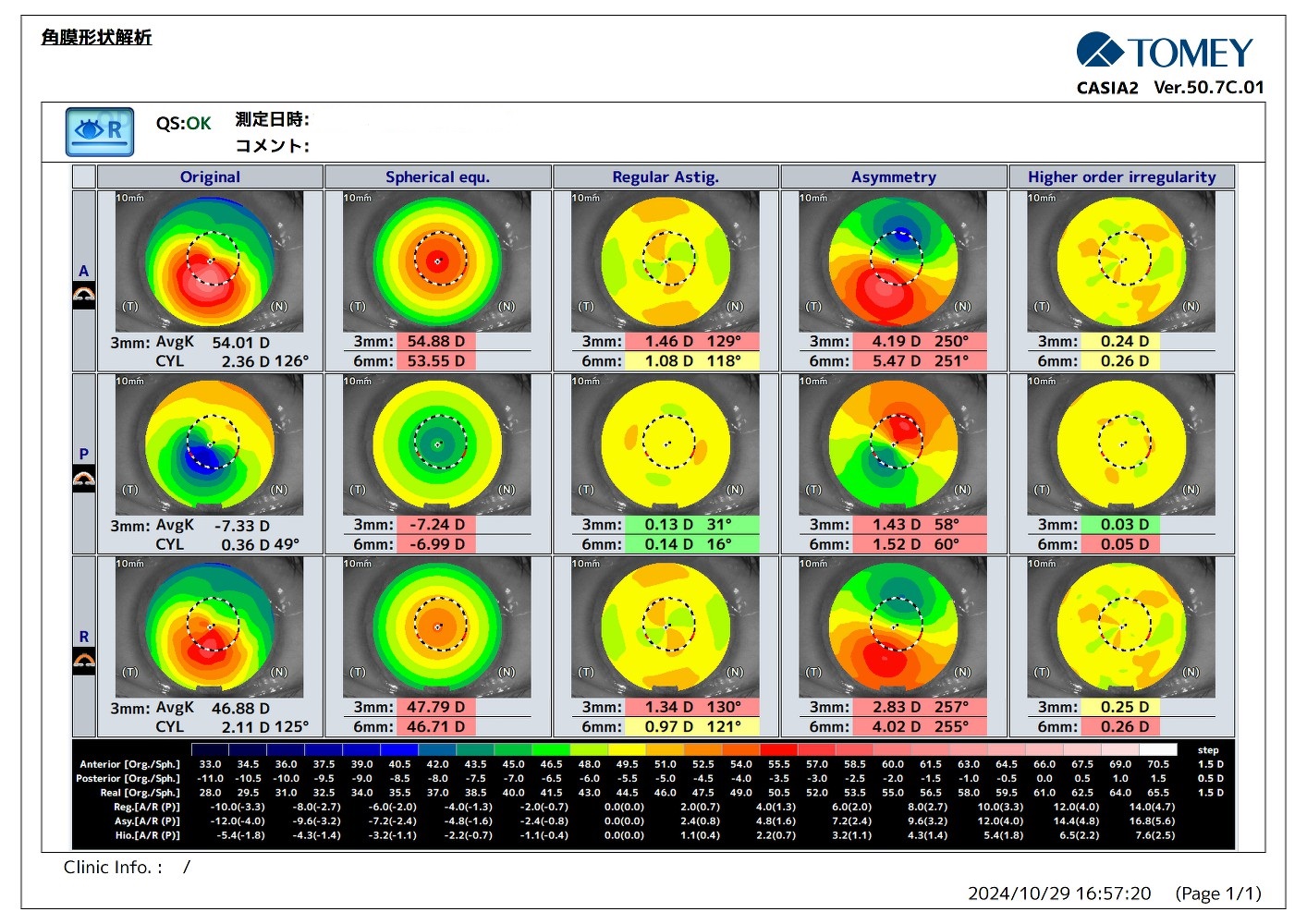Click the -7.24 D posterior value

pos(436,524)
